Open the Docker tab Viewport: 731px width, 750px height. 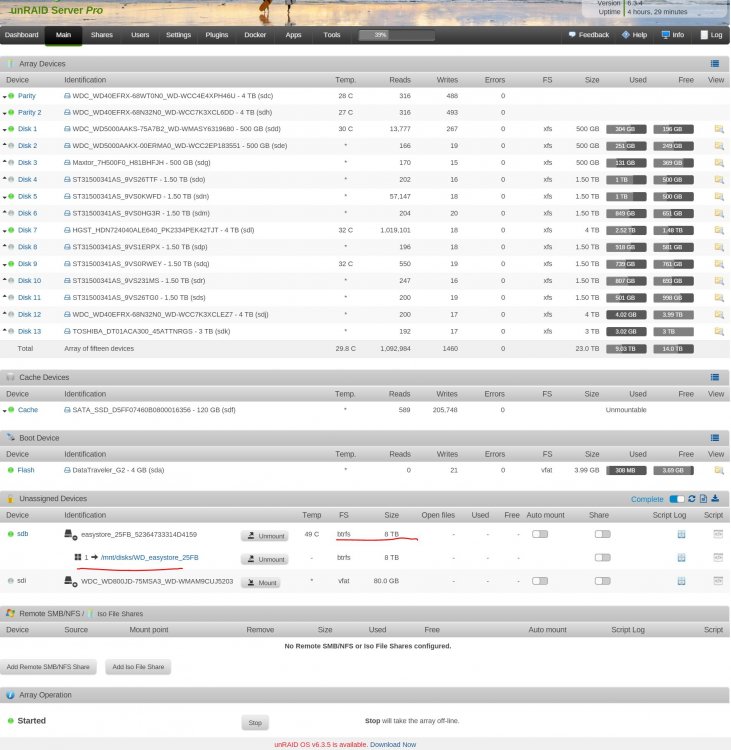(x=255, y=35)
